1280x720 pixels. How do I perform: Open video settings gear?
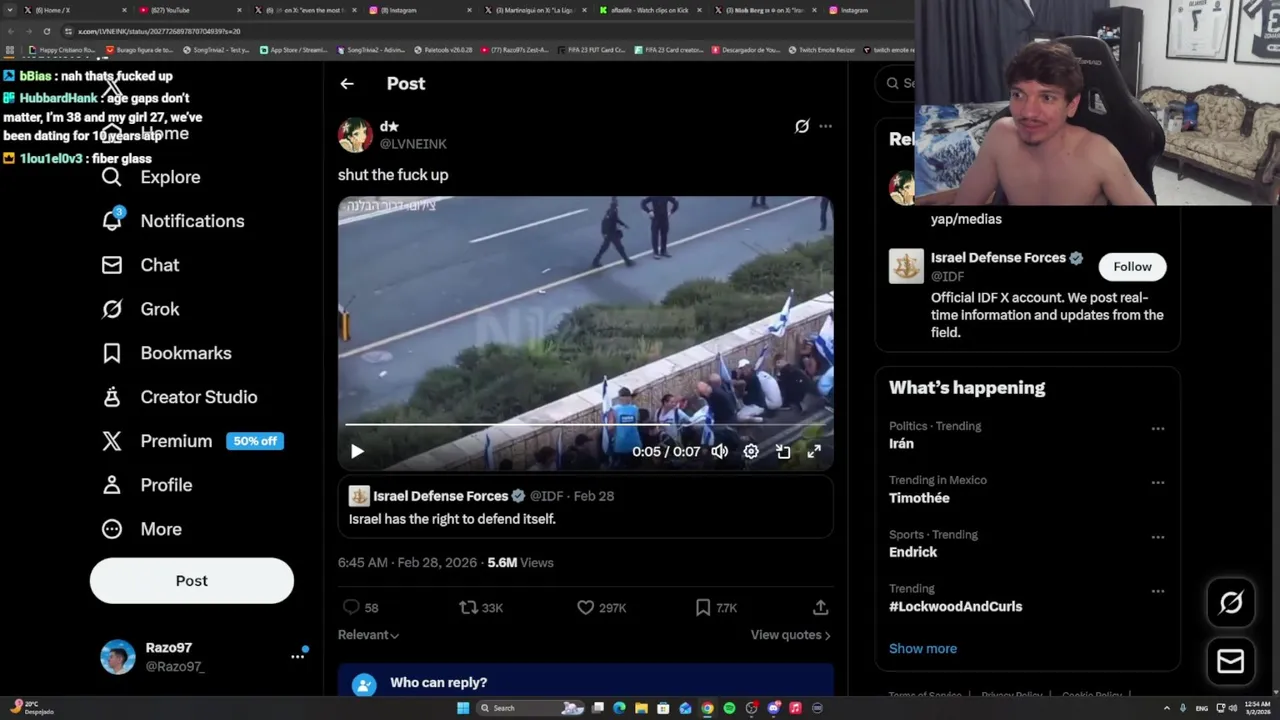[x=751, y=451]
